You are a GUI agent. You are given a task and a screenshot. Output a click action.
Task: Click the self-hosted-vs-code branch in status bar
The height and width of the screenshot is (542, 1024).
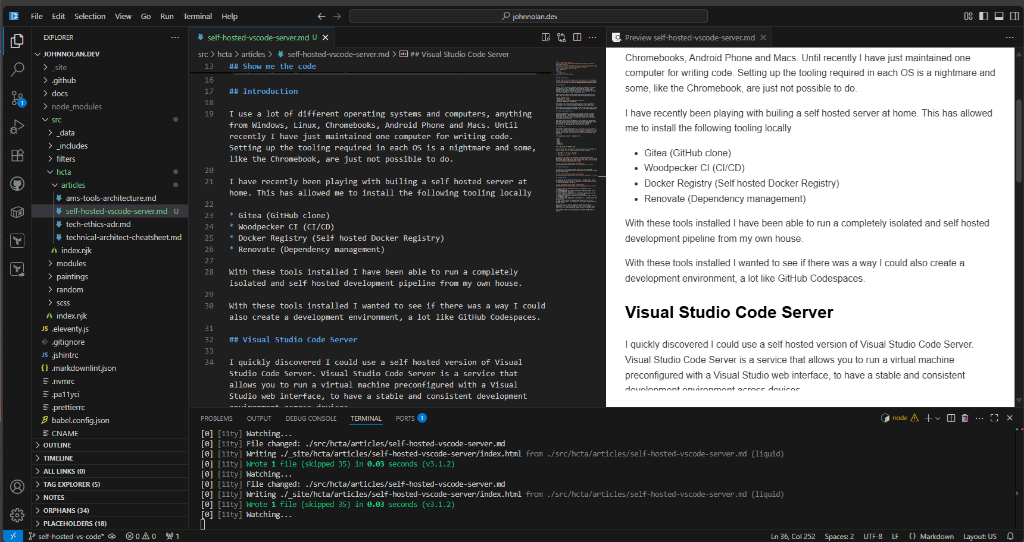70,536
